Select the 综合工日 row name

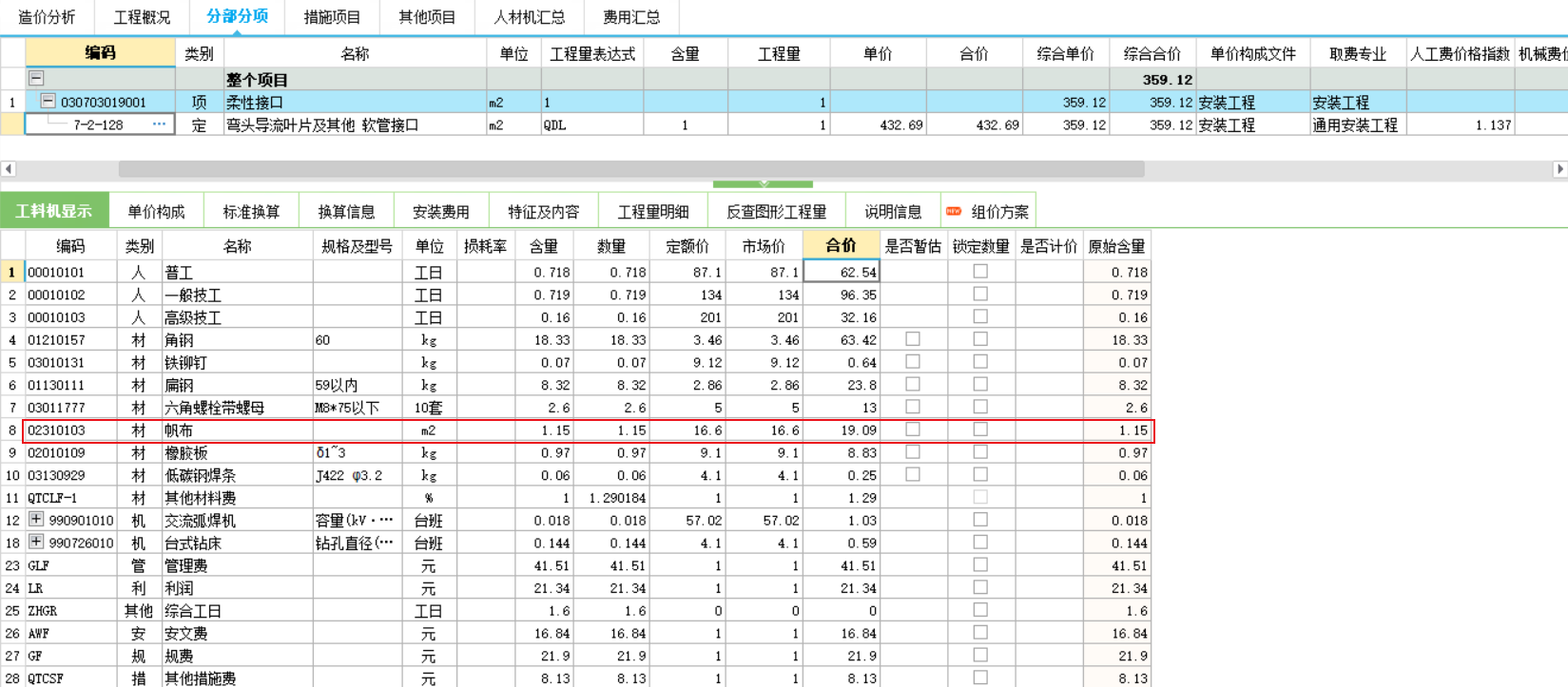(x=238, y=611)
